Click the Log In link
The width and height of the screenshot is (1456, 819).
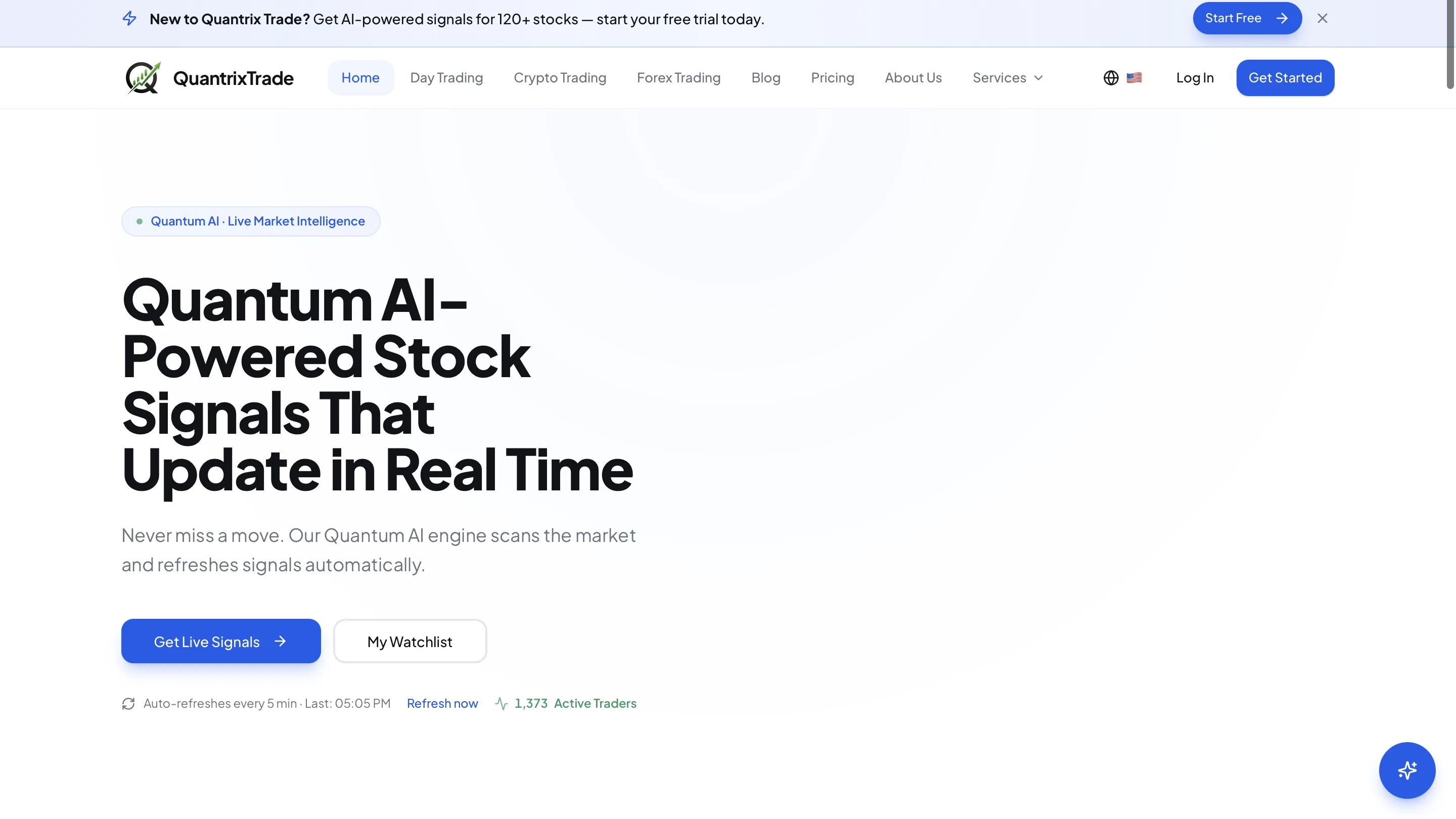click(x=1194, y=78)
